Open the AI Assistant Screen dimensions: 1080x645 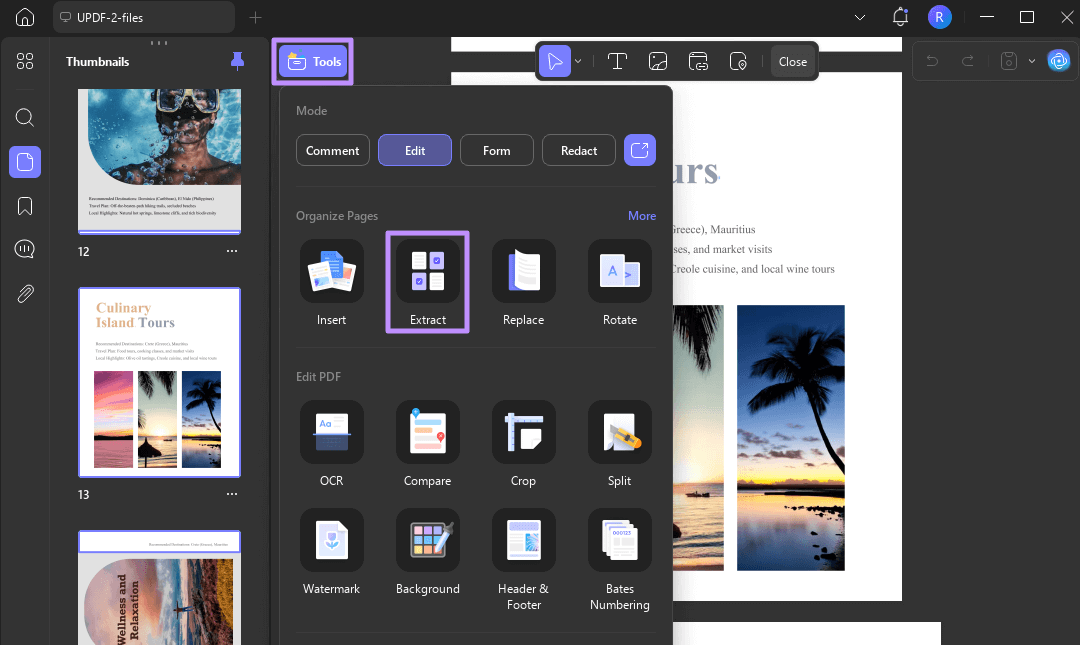tap(1058, 60)
